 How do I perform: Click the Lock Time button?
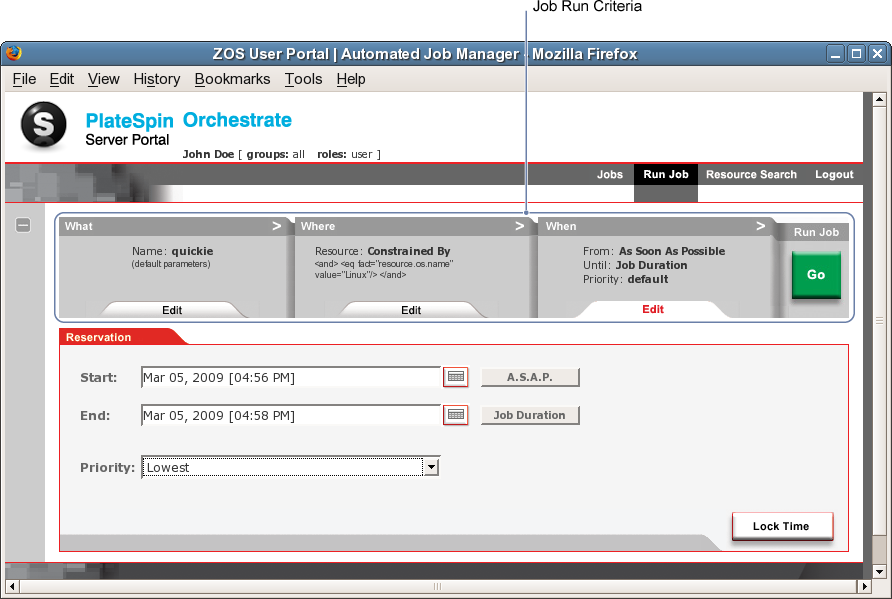pyautogui.click(x=782, y=526)
